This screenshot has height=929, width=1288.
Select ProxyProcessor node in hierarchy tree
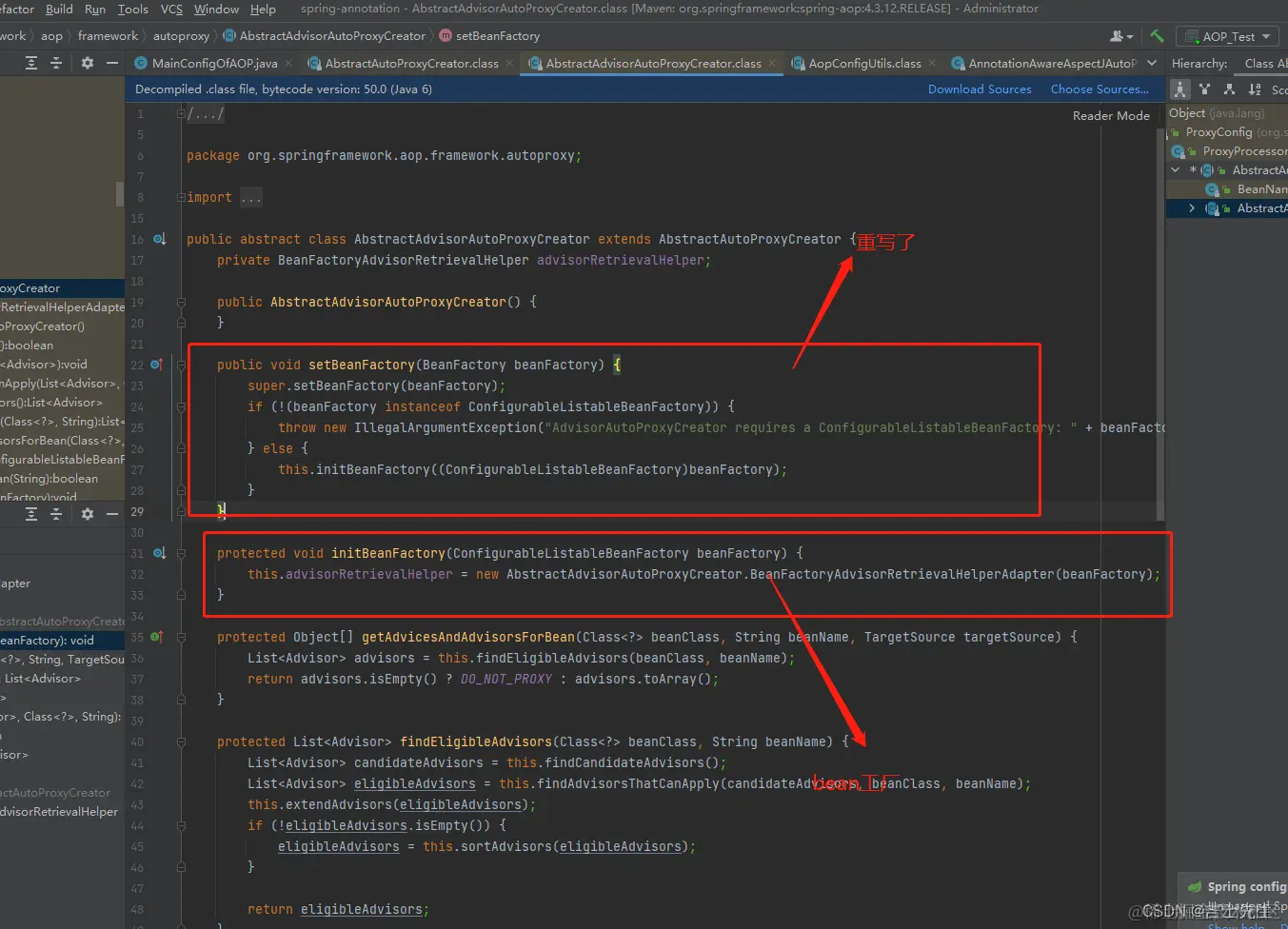point(1227,151)
